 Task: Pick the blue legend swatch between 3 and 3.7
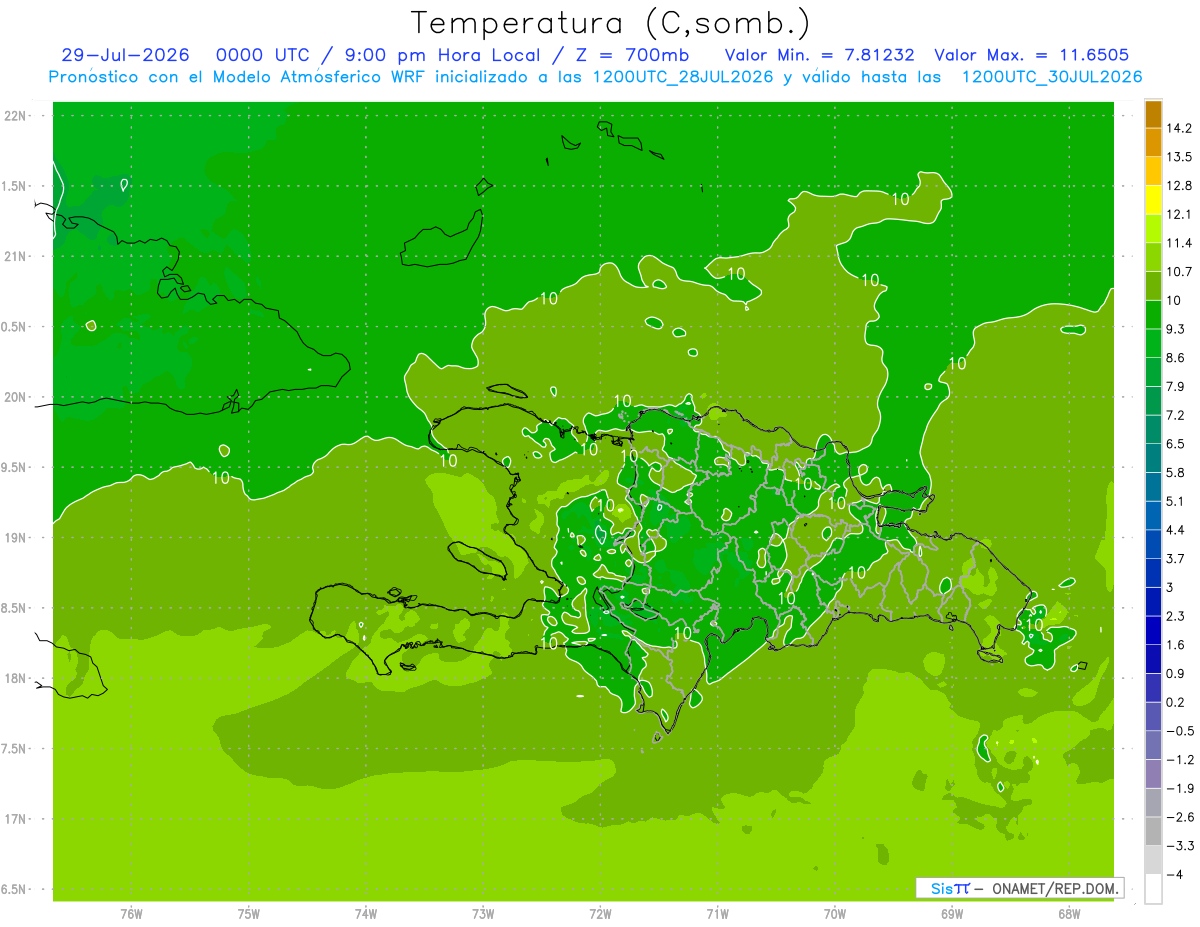(x=1153, y=573)
